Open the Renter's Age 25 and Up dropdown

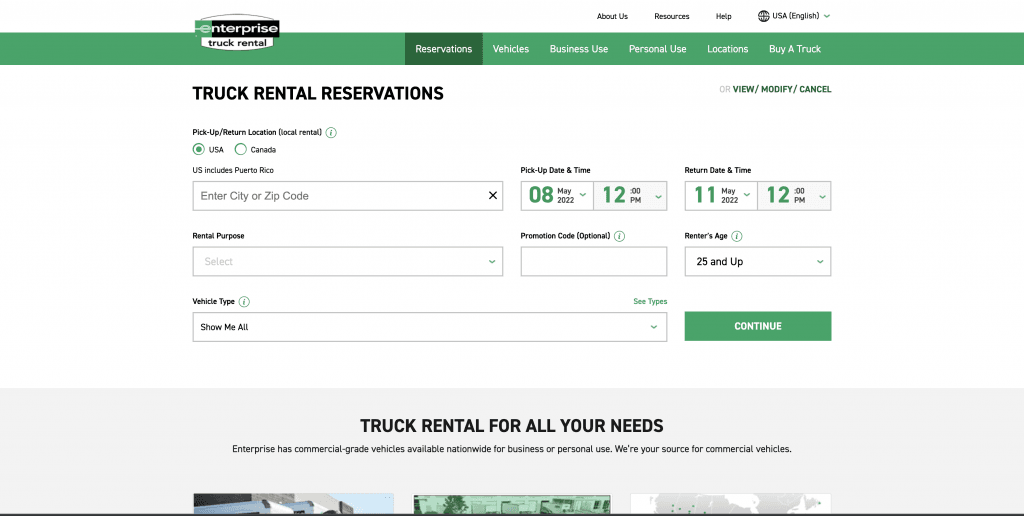pyautogui.click(x=758, y=261)
